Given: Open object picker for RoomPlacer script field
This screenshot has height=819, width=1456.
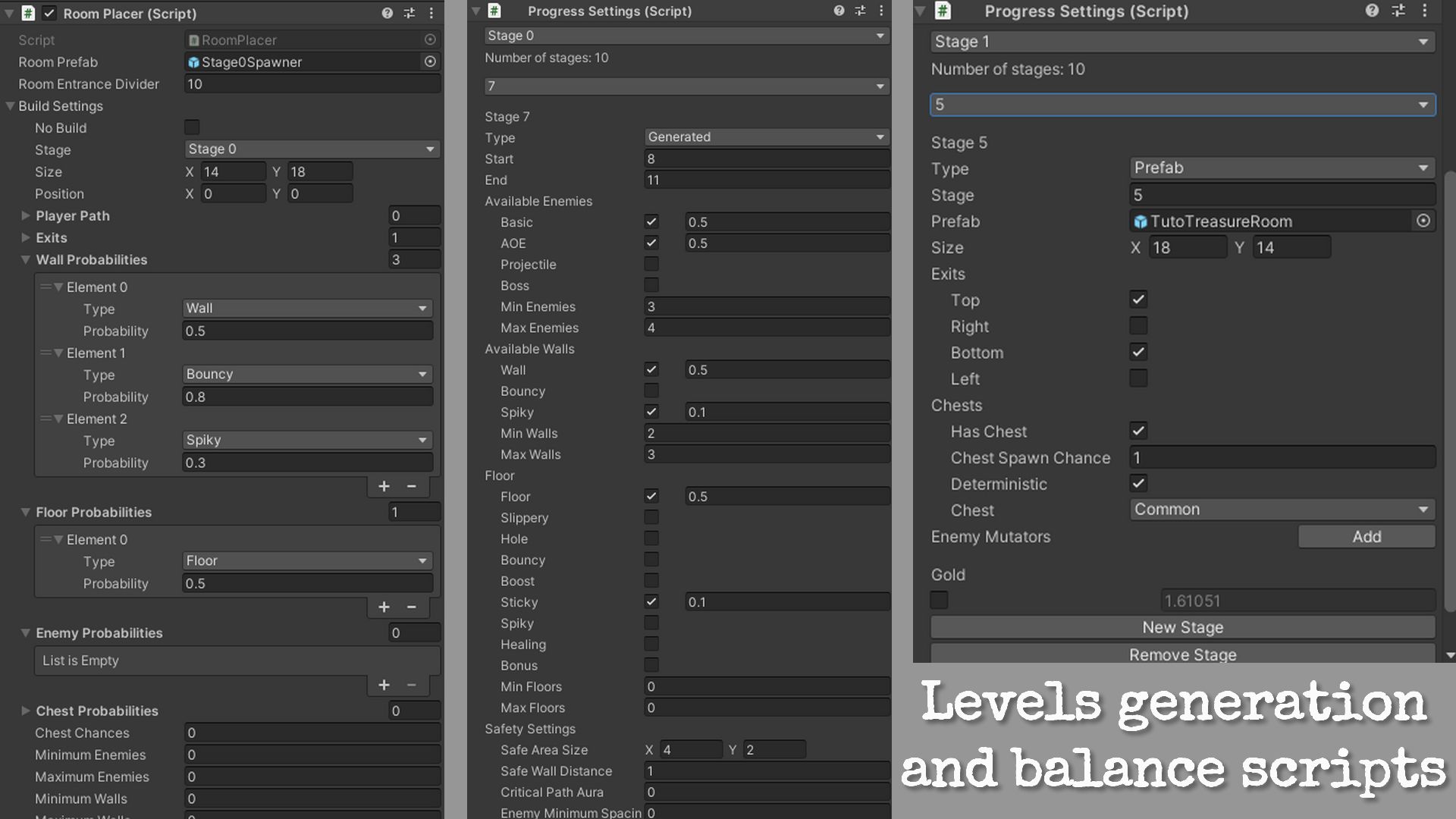Looking at the screenshot, I should [430, 39].
